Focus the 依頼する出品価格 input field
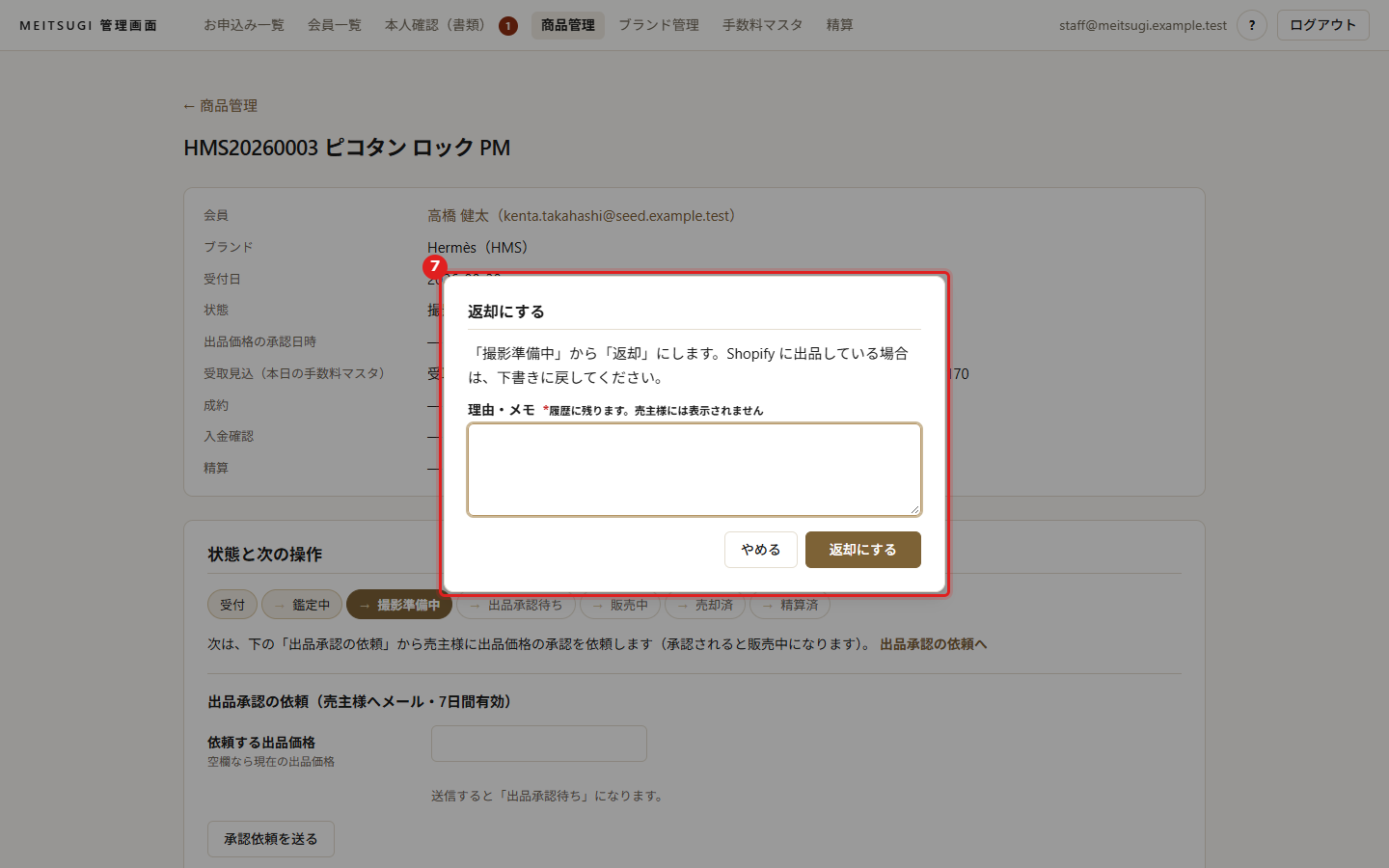Image resolution: width=1389 pixels, height=868 pixels. pos(539,744)
